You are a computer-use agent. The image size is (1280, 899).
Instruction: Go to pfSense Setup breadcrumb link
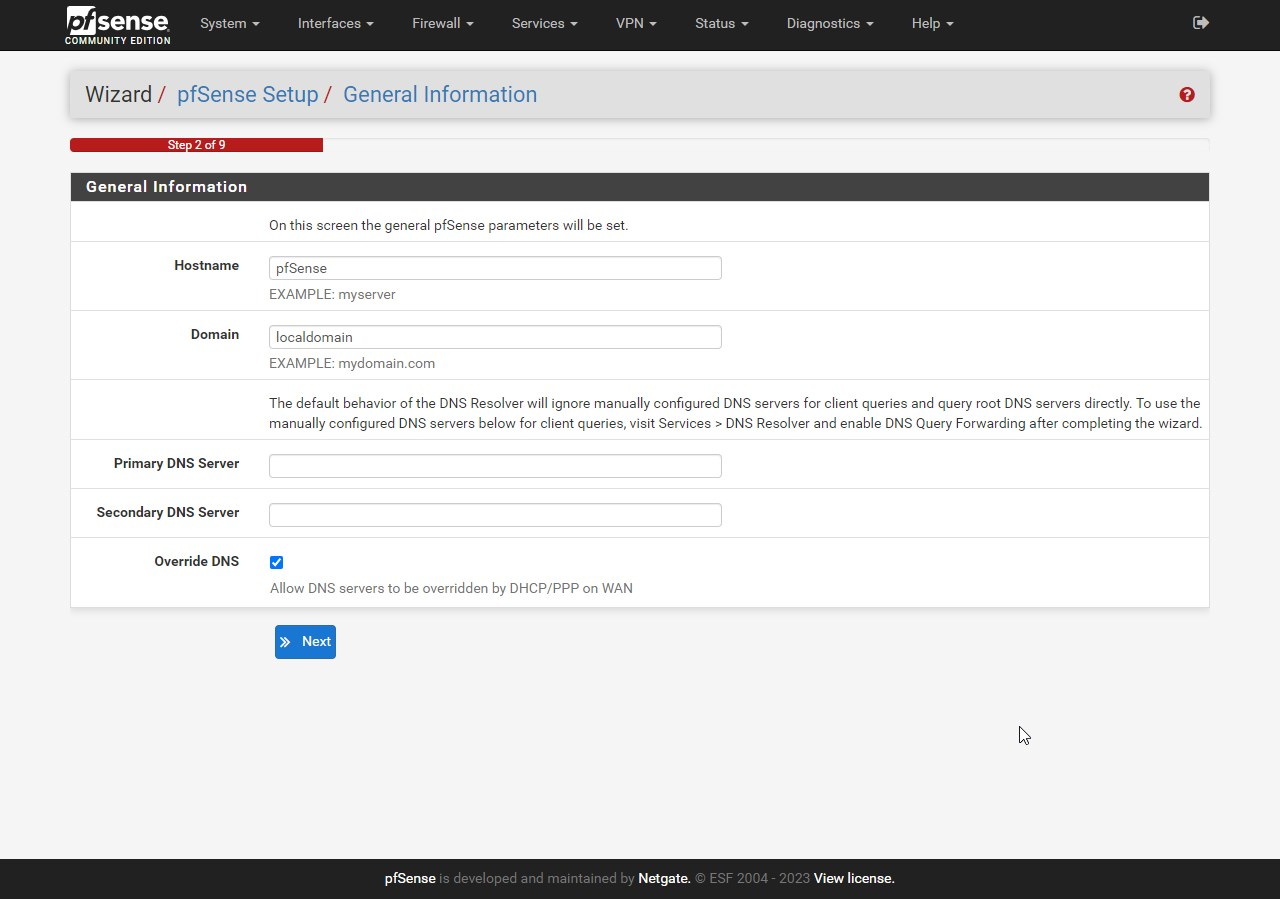pos(248,95)
